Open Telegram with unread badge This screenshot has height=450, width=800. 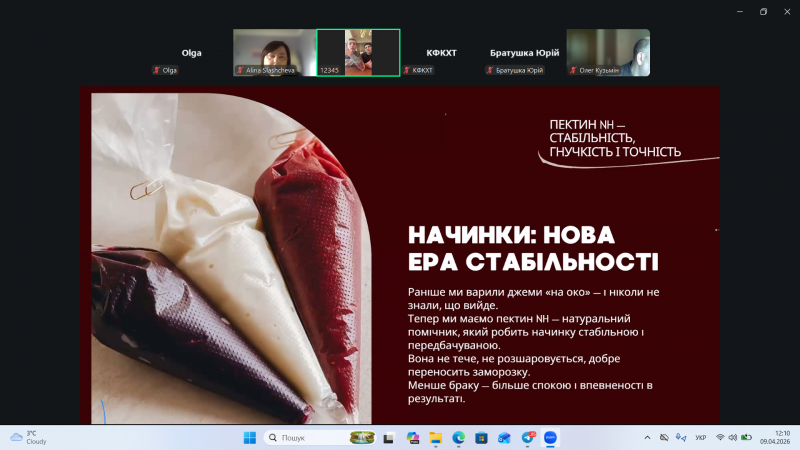tap(528, 438)
